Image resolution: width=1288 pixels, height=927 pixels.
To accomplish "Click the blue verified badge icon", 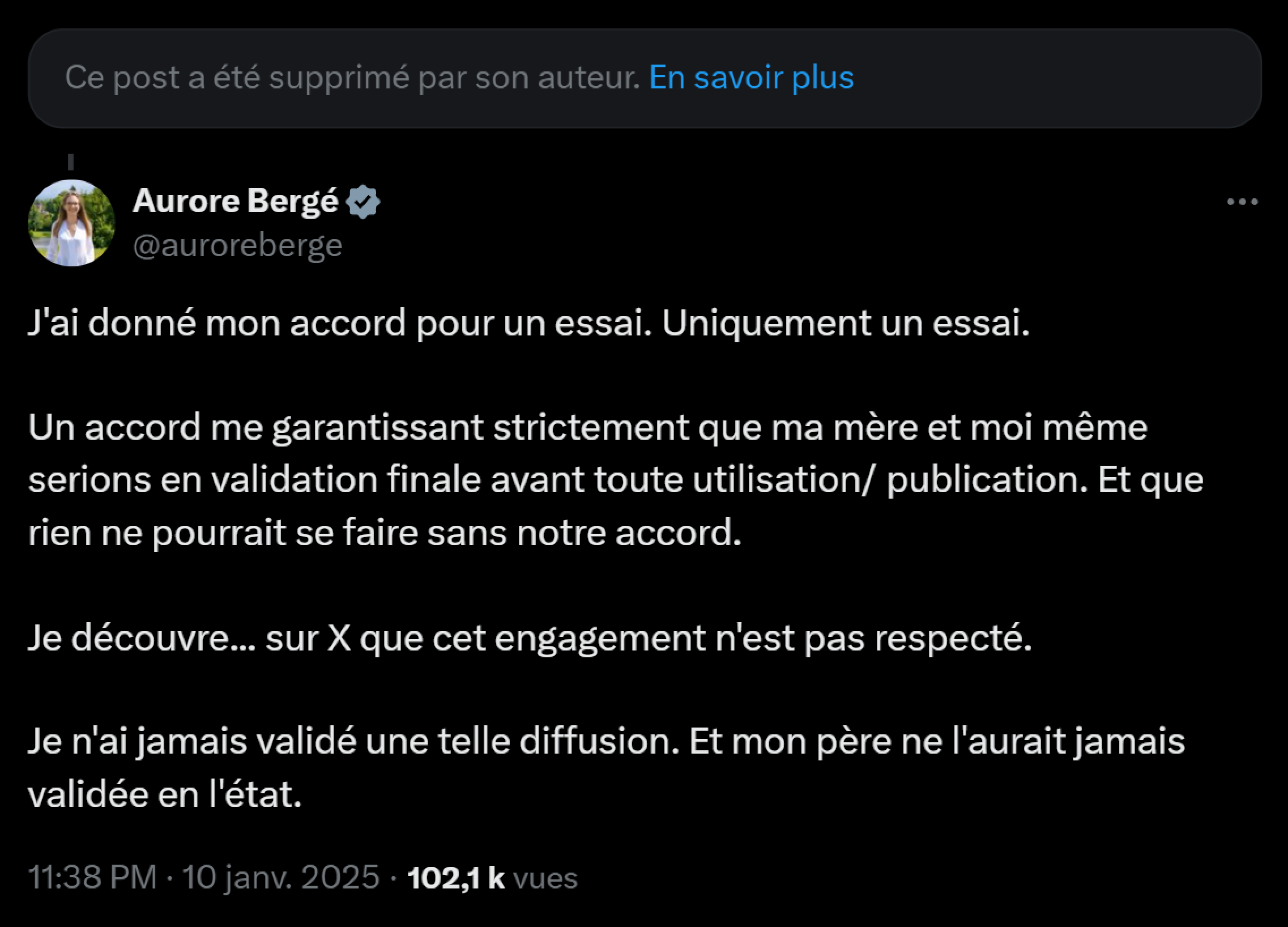I will (x=363, y=202).
